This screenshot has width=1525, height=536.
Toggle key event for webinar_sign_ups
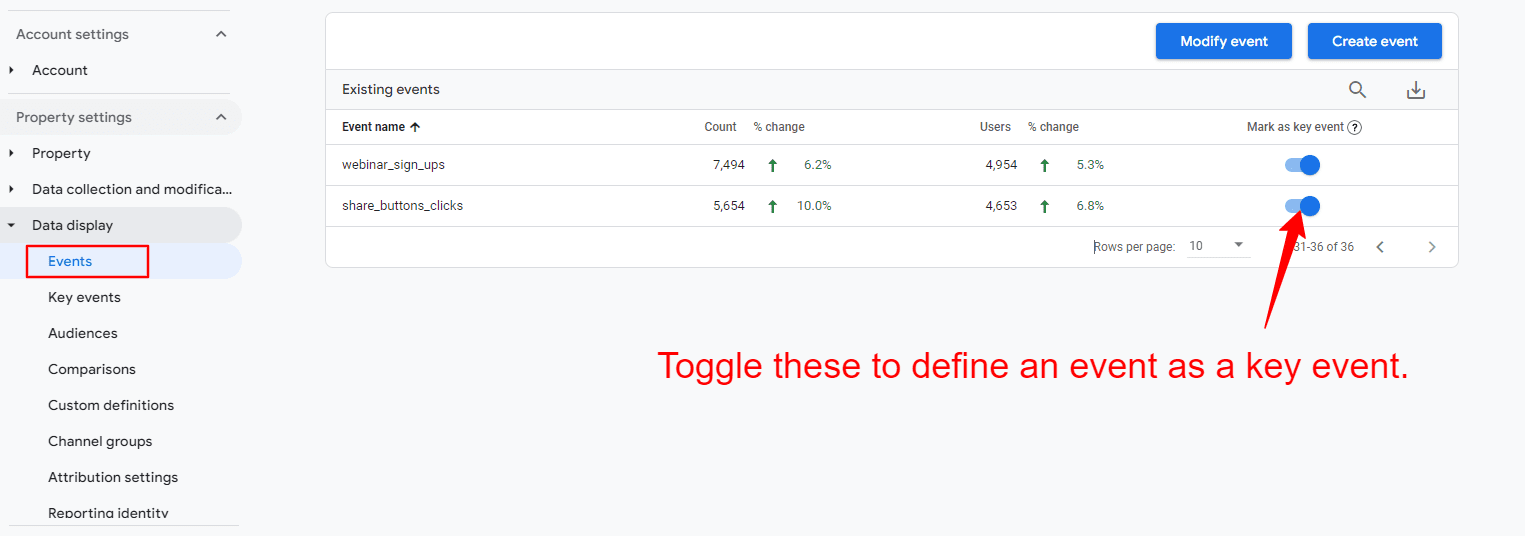coord(1302,165)
